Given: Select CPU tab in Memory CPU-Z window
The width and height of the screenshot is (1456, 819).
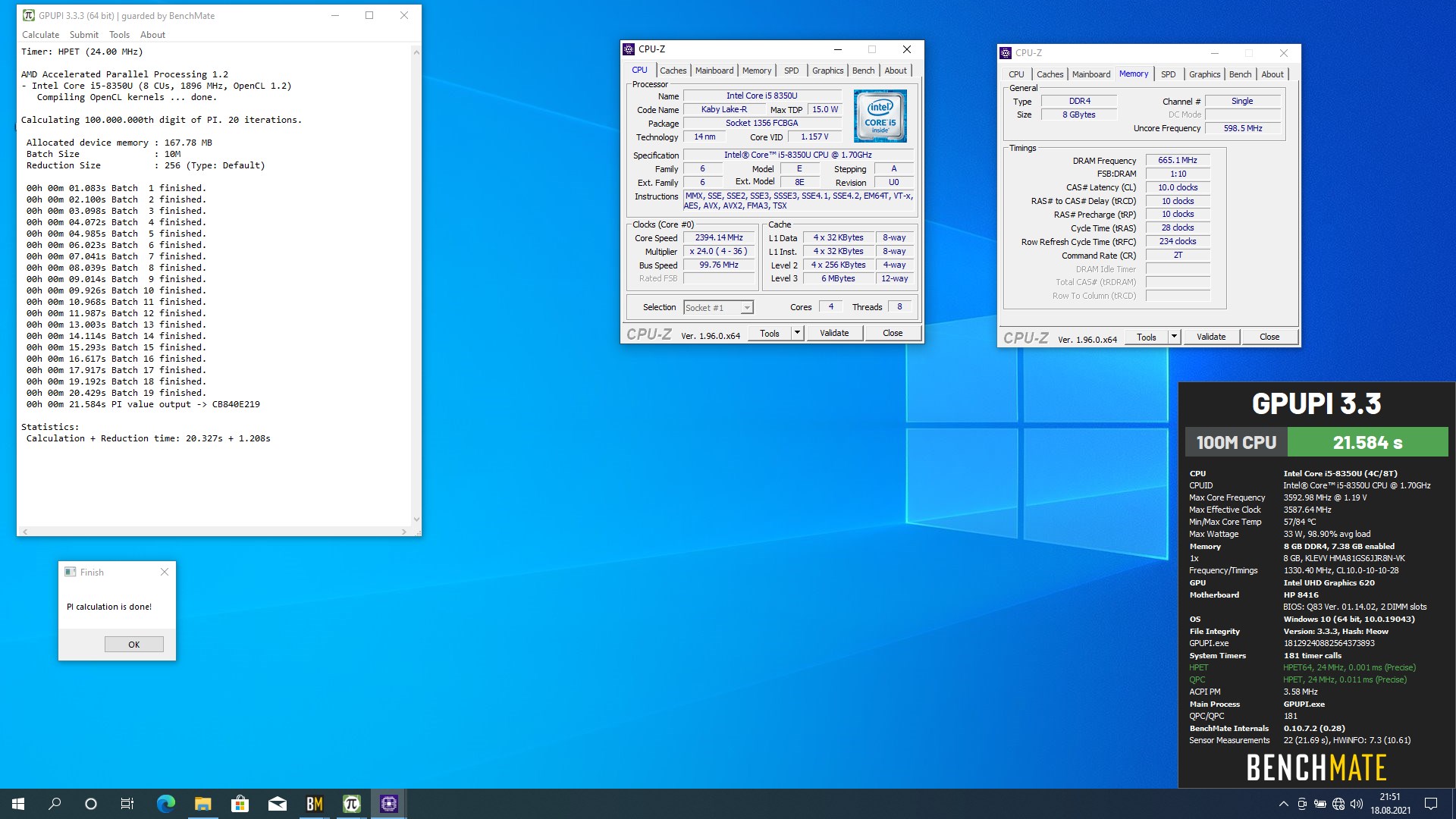Looking at the screenshot, I should point(1016,74).
